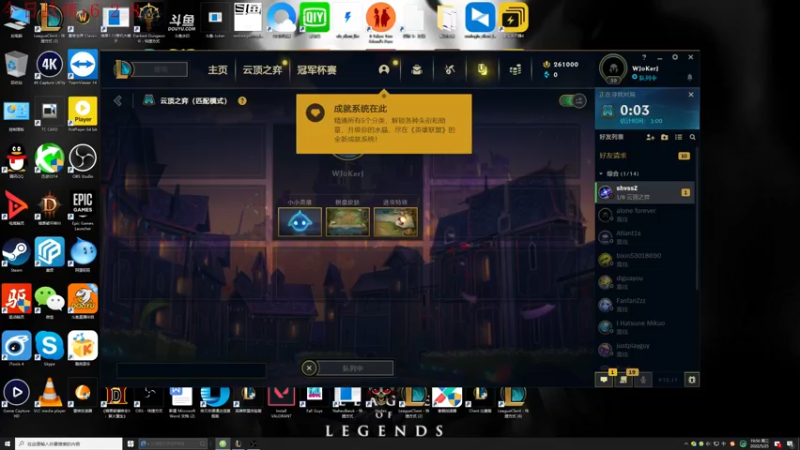Click the add friend icon
Viewport: 800px width, 450px height.
pyautogui.click(x=650, y=137)
